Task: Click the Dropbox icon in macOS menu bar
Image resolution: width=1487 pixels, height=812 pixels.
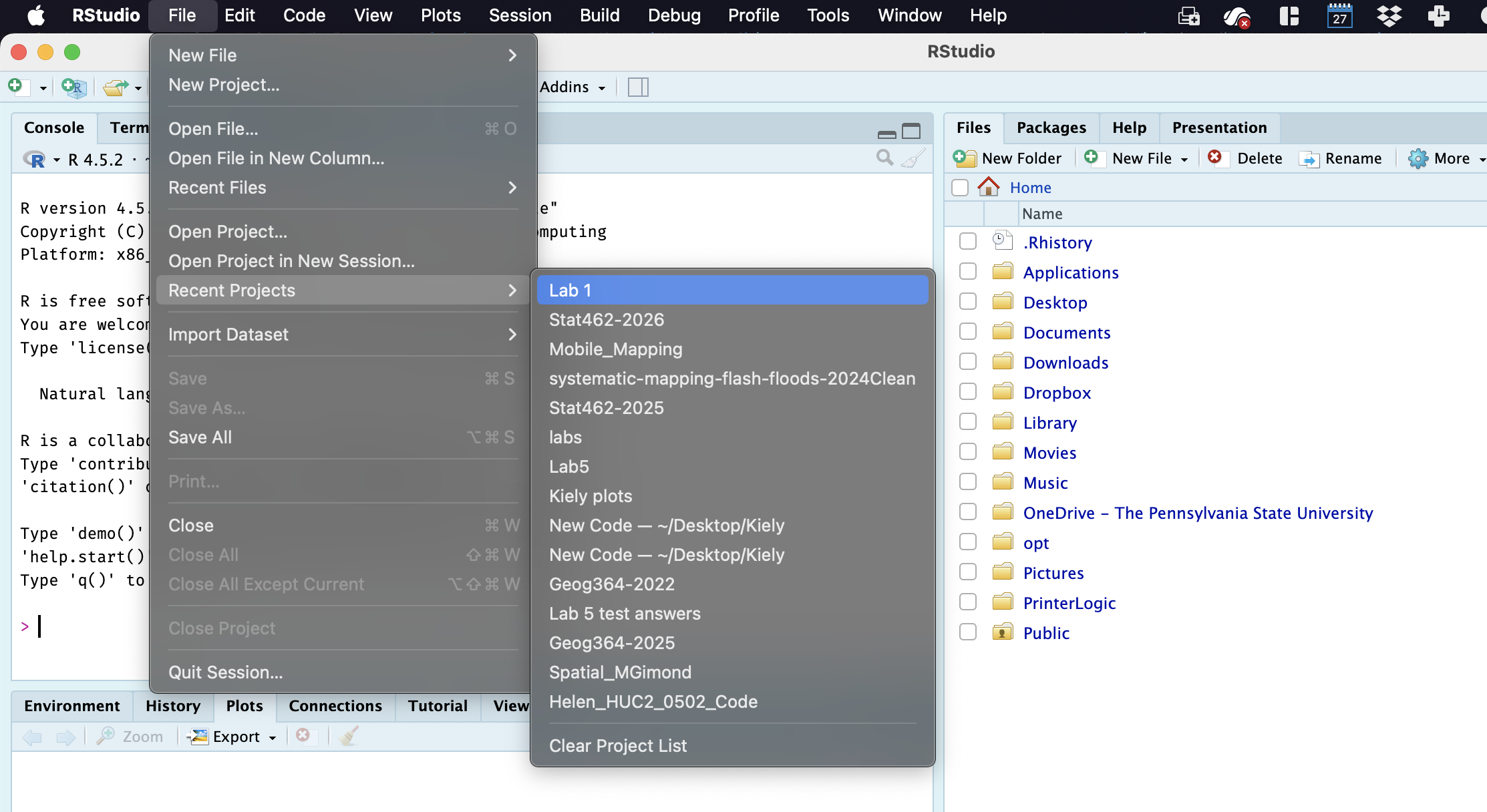Action: (1389, 15)
